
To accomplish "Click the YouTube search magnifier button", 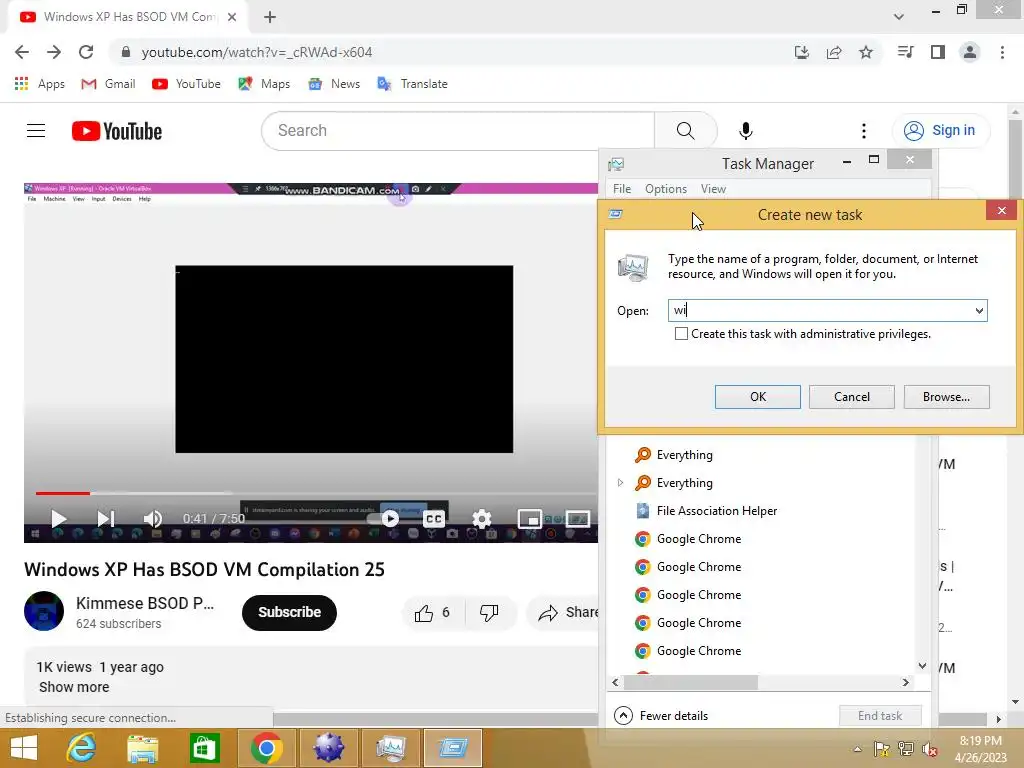I will tap(686, 131).
